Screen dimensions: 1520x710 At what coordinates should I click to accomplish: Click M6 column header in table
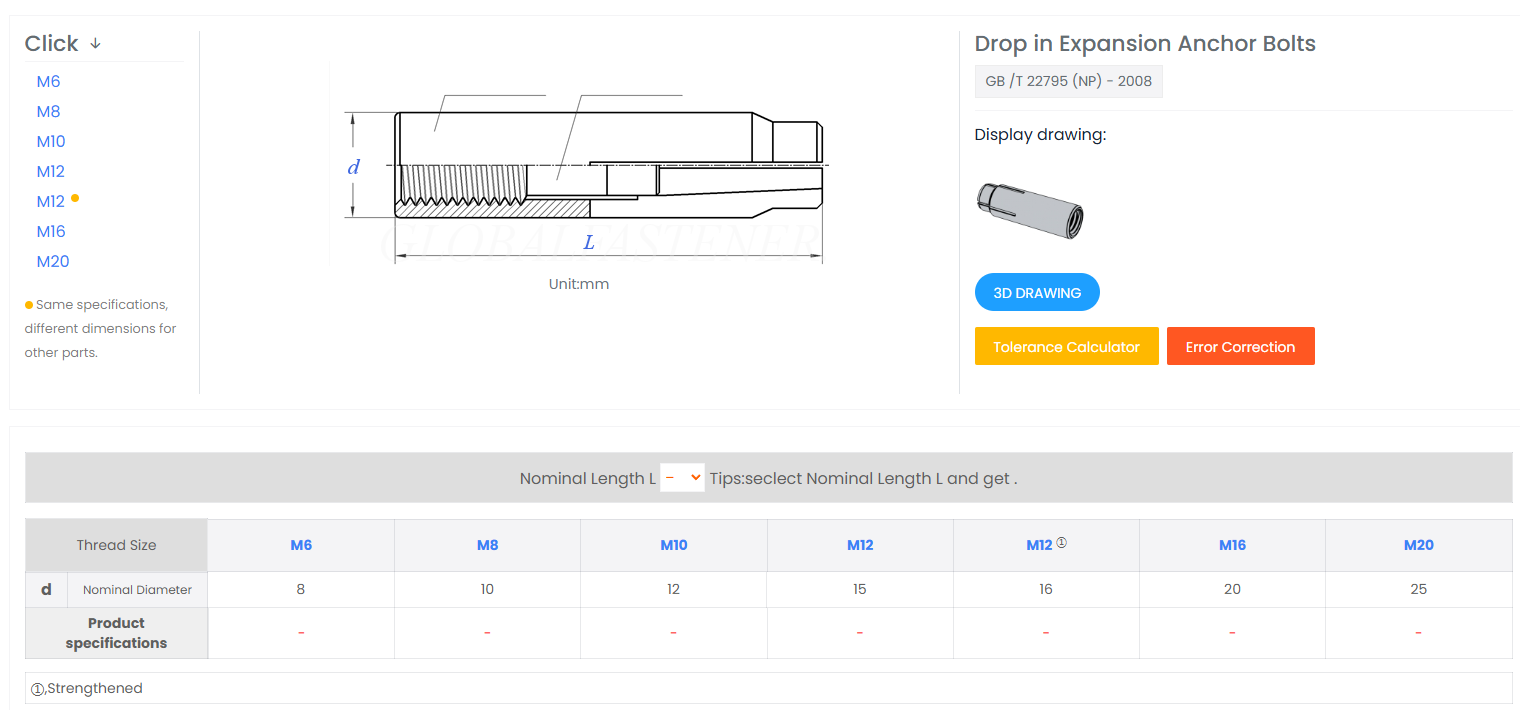pyautogui.click(x=301, y=545)
